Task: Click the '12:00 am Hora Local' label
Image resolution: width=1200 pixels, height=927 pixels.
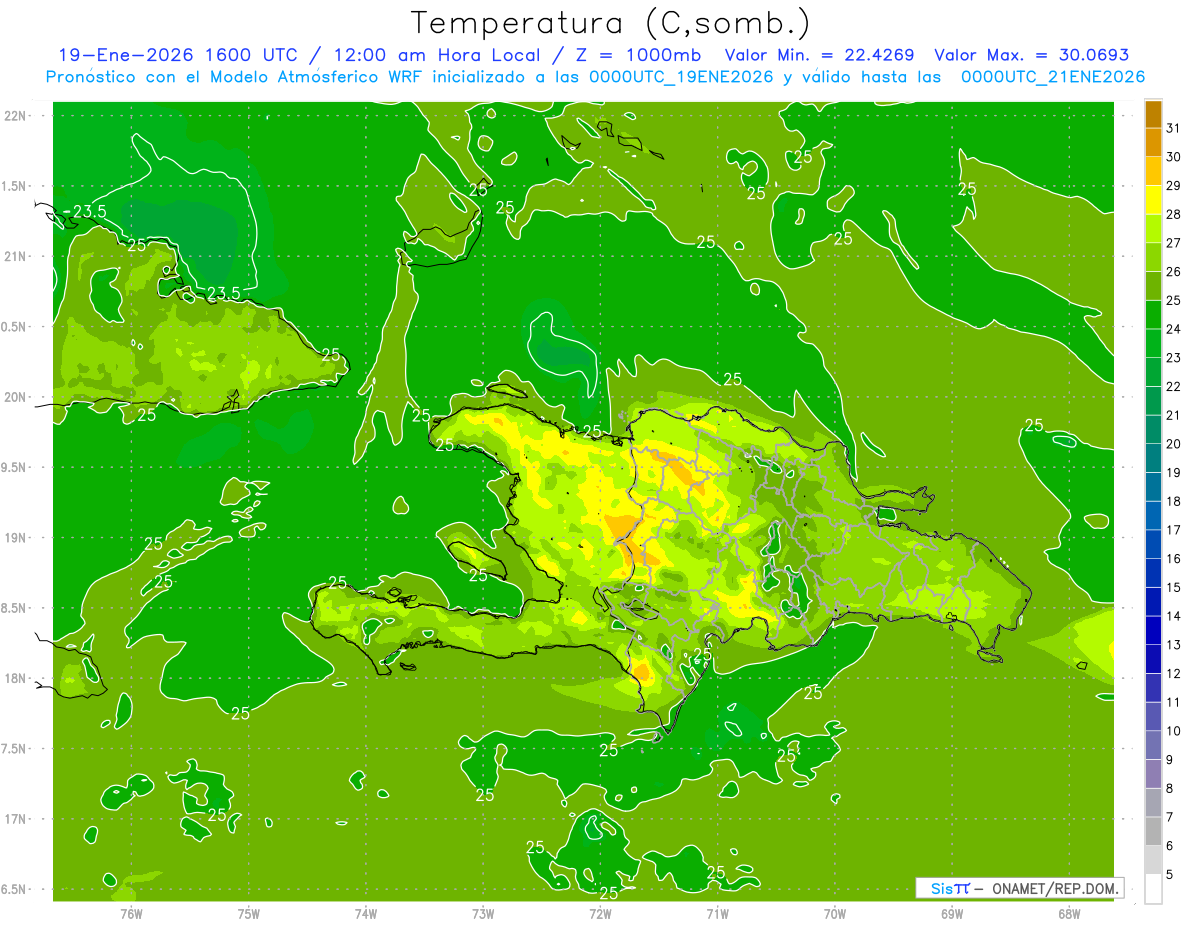Action: (436, 55)
